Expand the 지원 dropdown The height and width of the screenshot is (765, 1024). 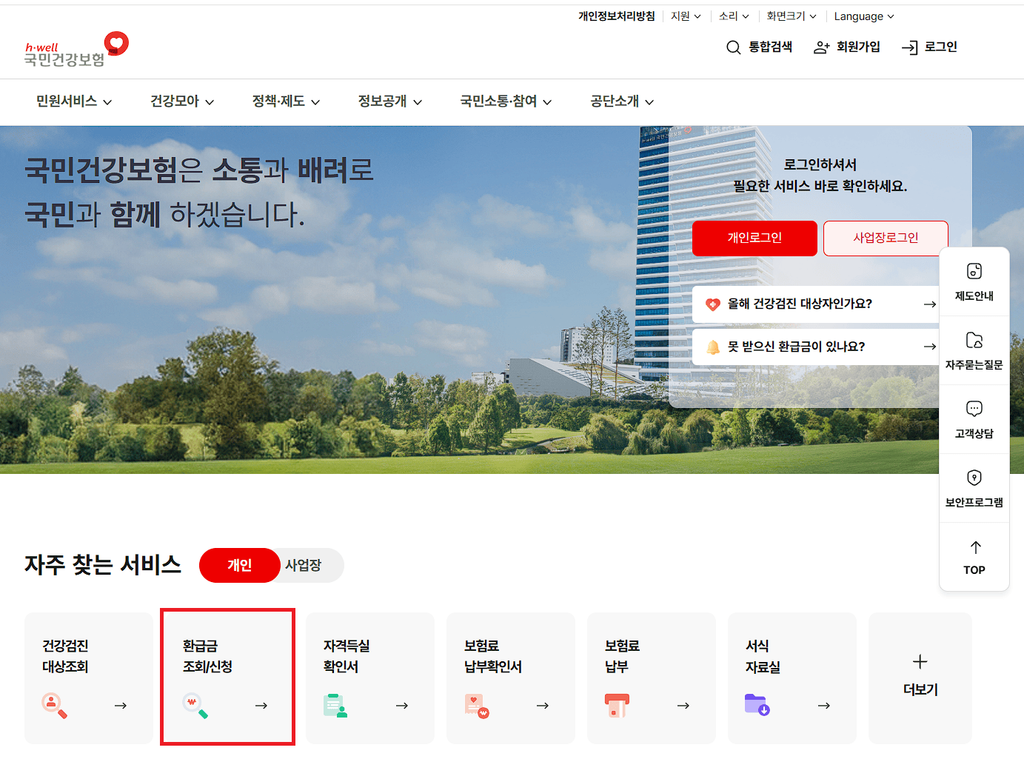686,16
